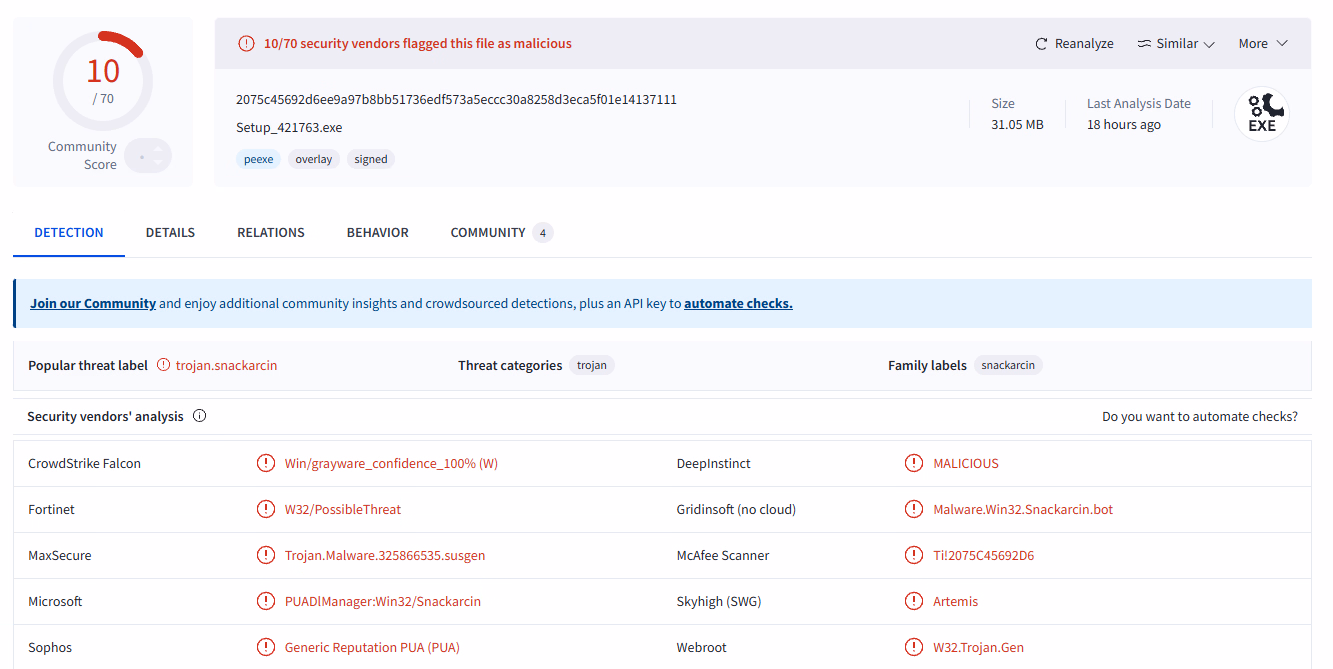
Task: Click Win/grayware_confidence_100% (W) result
Action: pos(391,463)
